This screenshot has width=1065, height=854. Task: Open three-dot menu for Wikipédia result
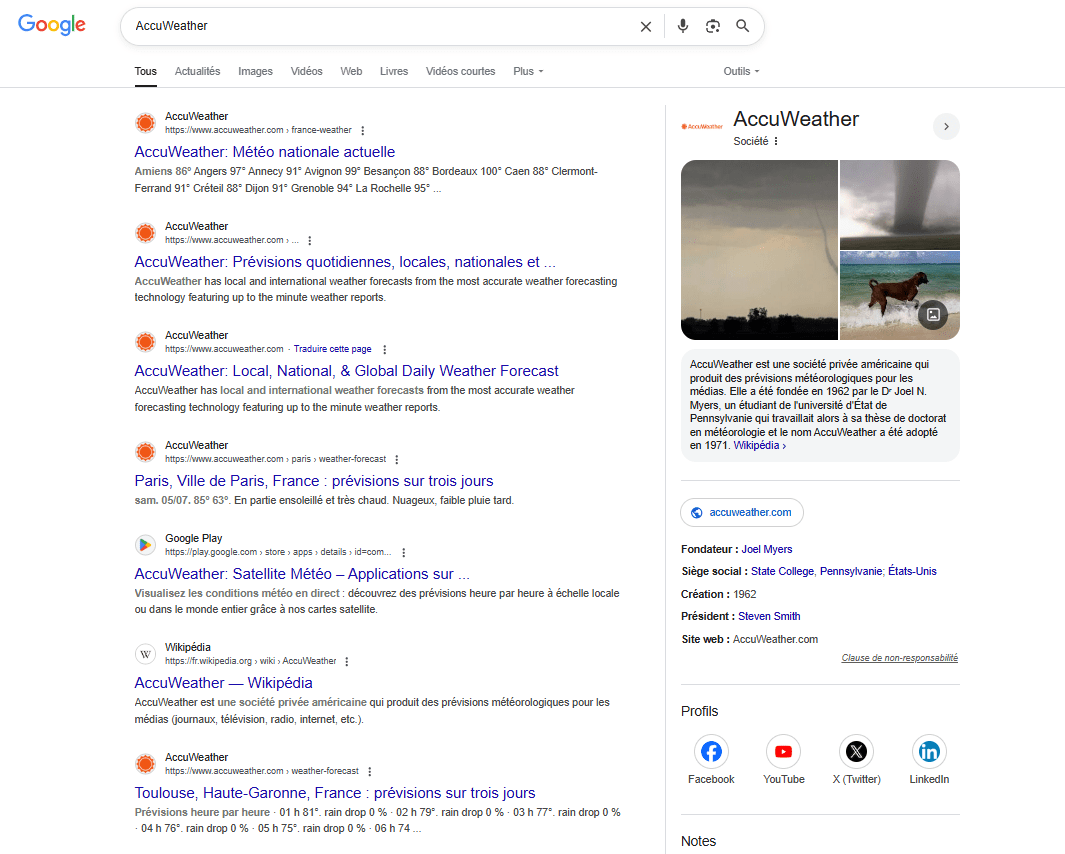pyautogui.click(x=346, y=662)
